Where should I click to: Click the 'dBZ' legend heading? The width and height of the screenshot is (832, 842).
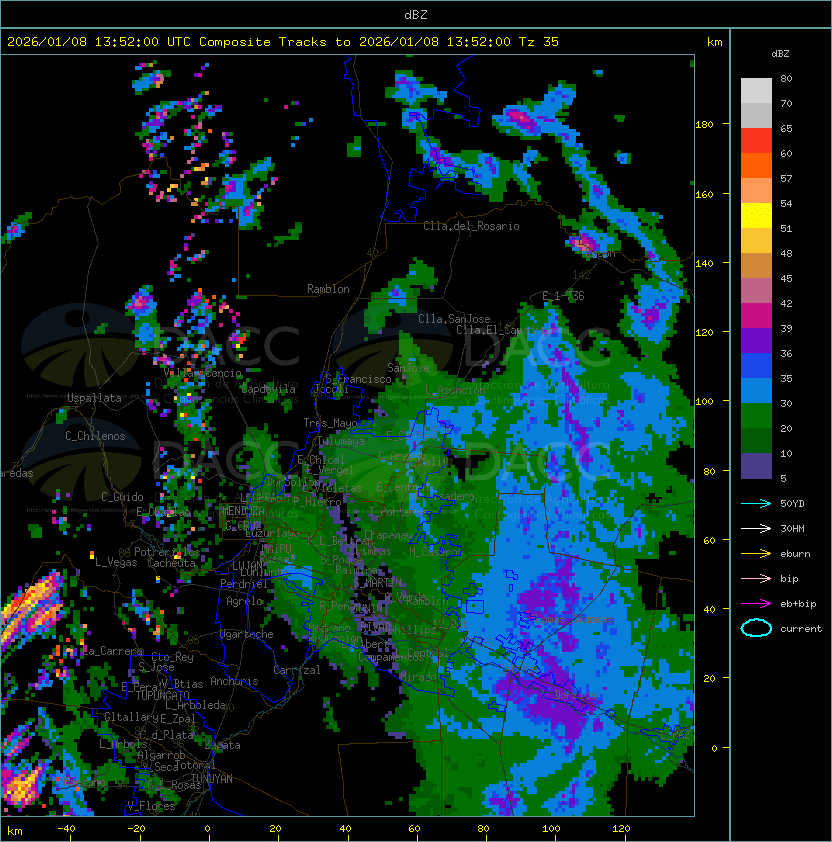780,54
